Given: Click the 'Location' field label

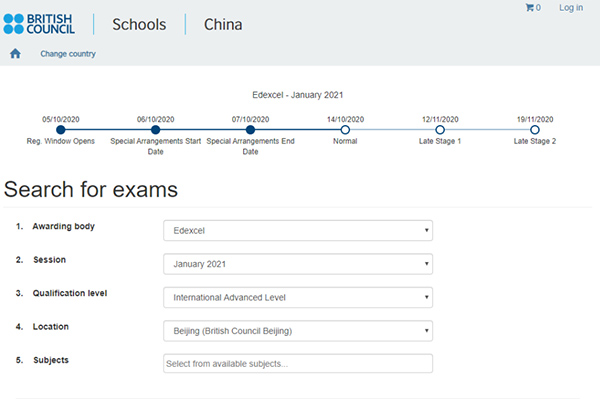Looking at the screenshot, I should [x=51, y=327].
